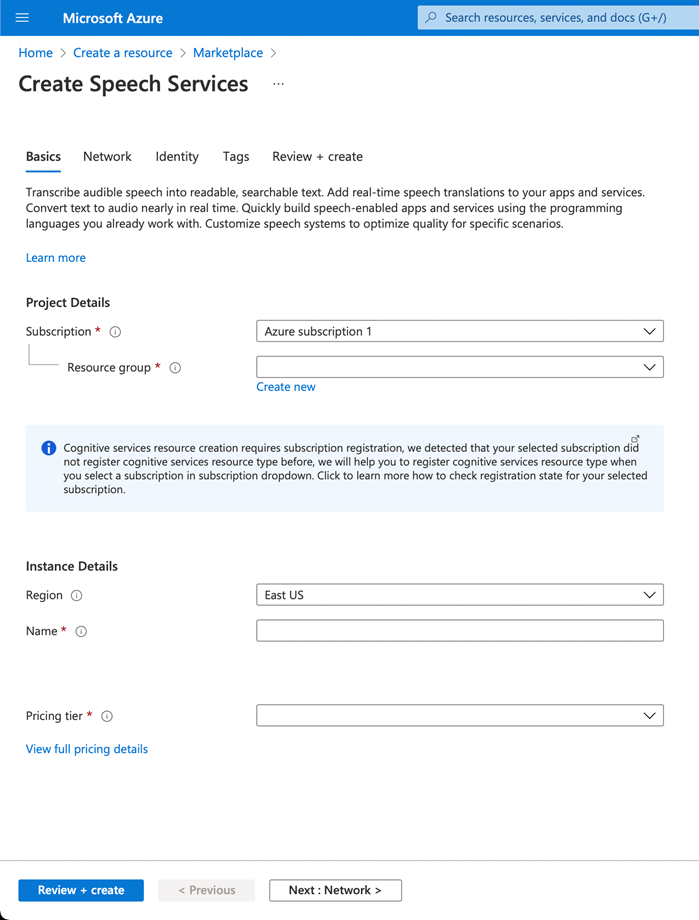Show Region info tooltip icon
The width and height of the screenshot is (699, 920).
click(x=76, y=596)
